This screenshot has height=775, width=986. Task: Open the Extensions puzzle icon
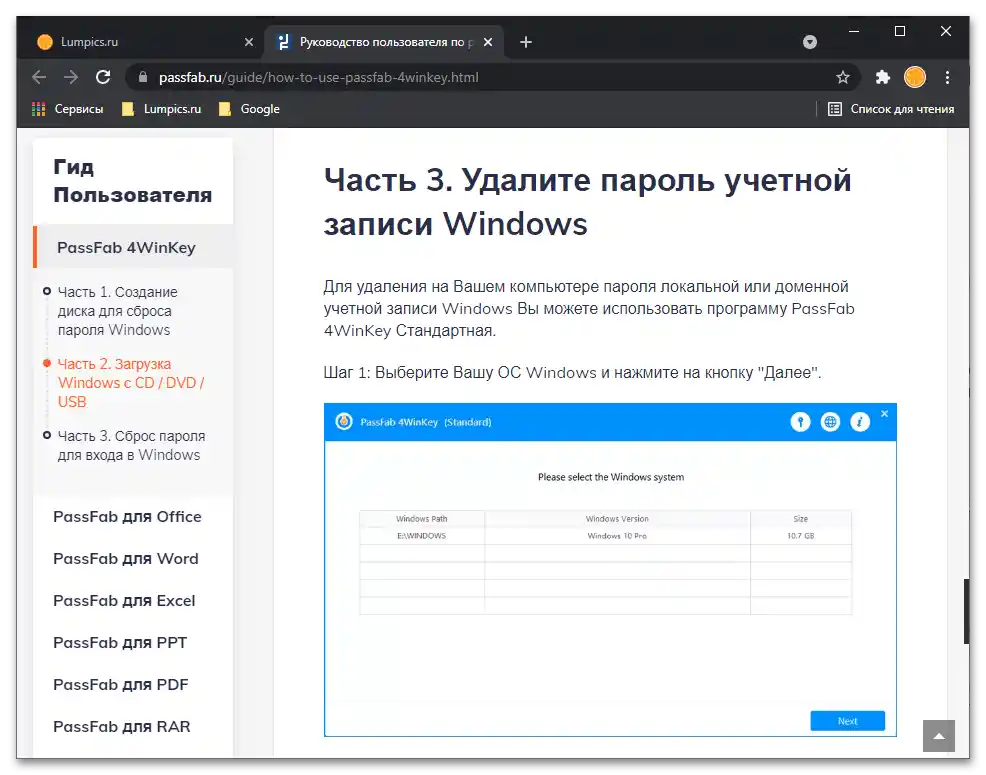[x=883, y=77]
